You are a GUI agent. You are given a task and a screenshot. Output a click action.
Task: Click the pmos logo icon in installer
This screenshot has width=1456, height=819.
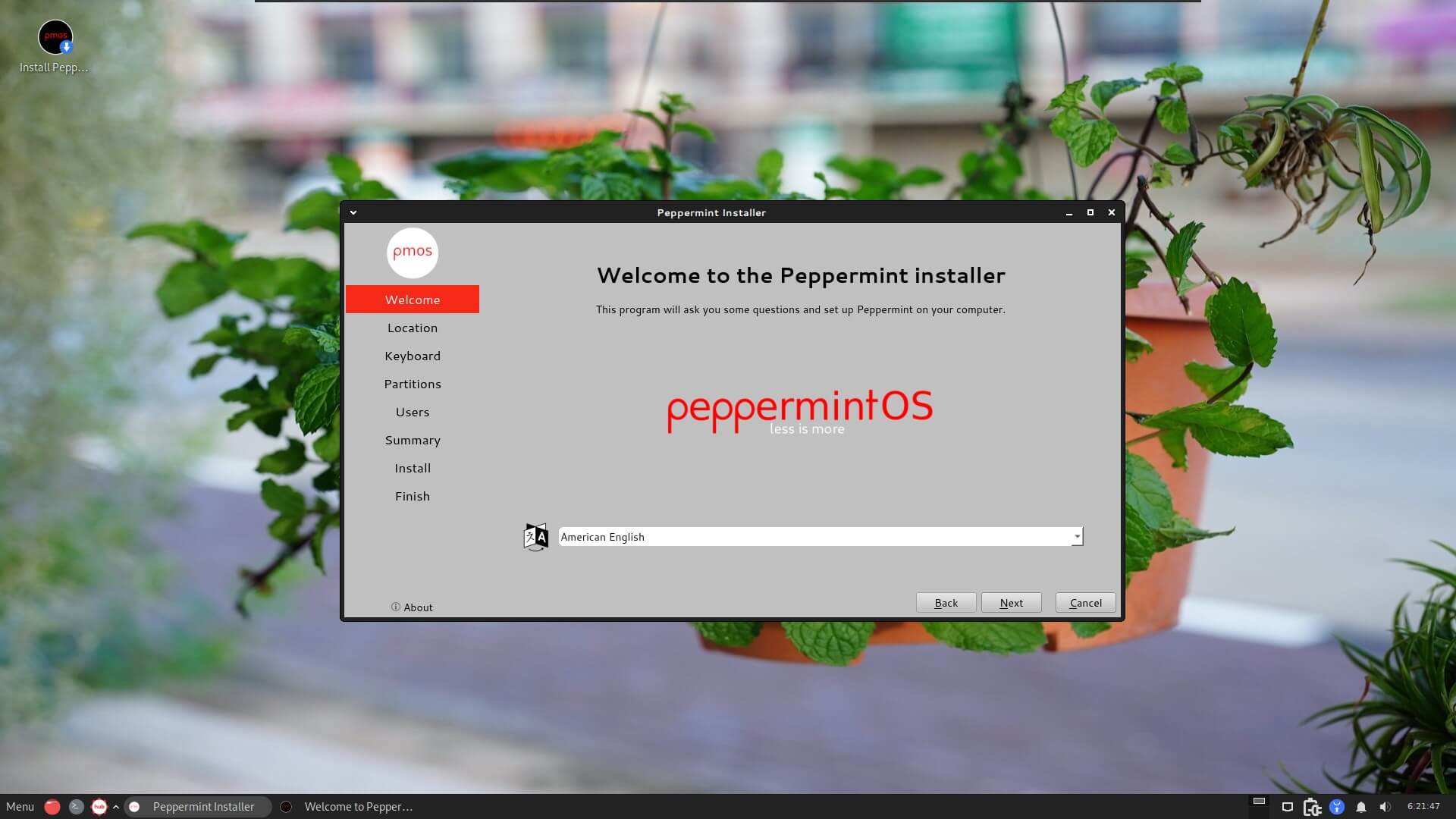pyautogui.click(x=411, y=252)
